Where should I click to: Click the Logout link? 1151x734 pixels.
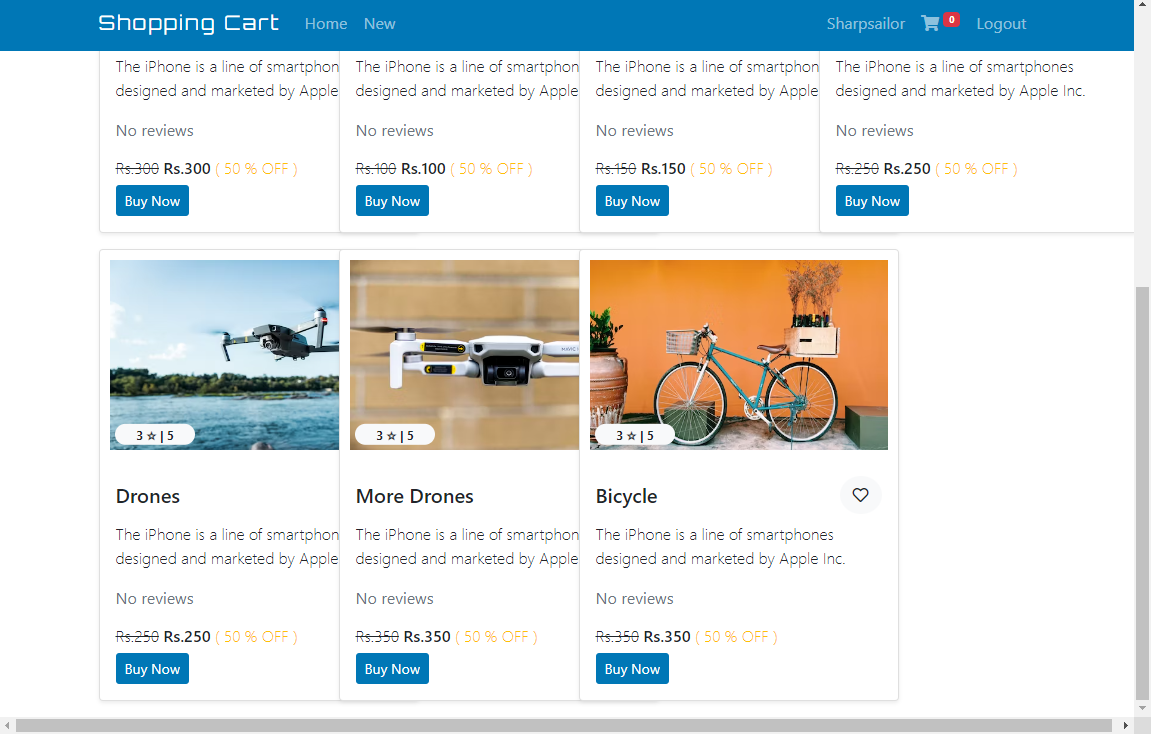click(1001, 23)
